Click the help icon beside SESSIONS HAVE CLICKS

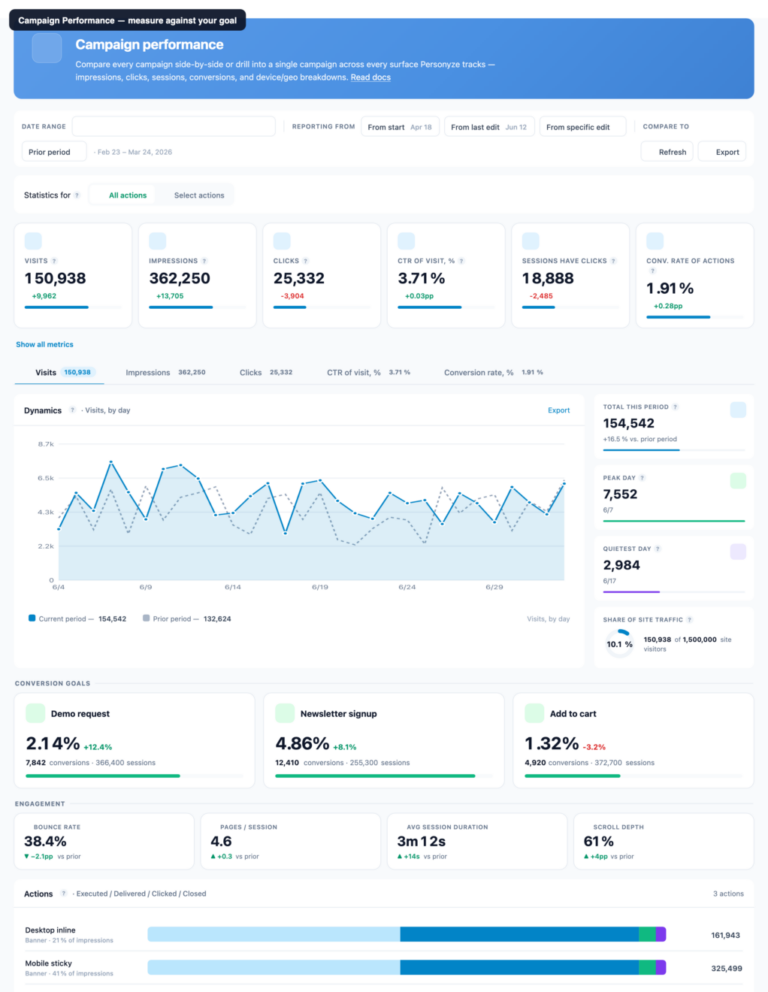[613, 261]
